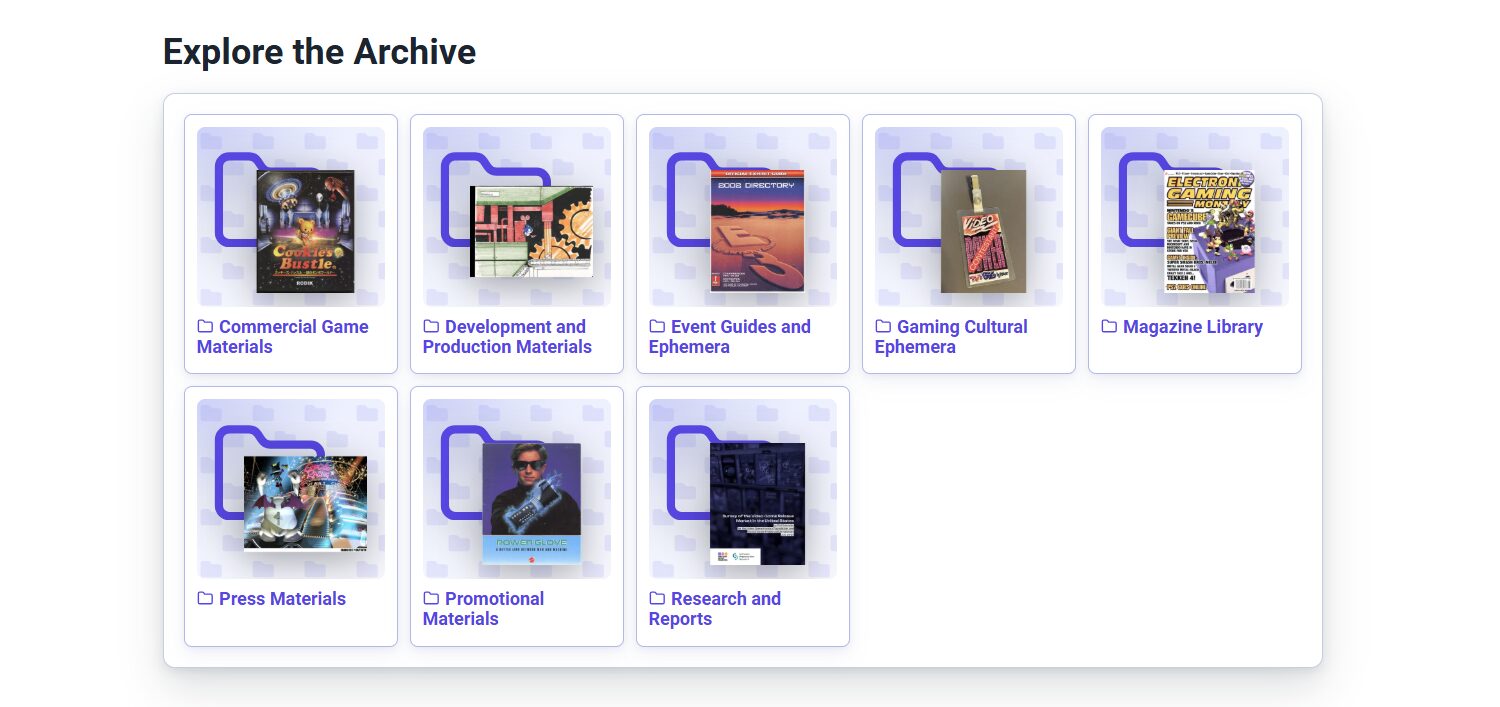Open the Research and Reports collection

715,608
